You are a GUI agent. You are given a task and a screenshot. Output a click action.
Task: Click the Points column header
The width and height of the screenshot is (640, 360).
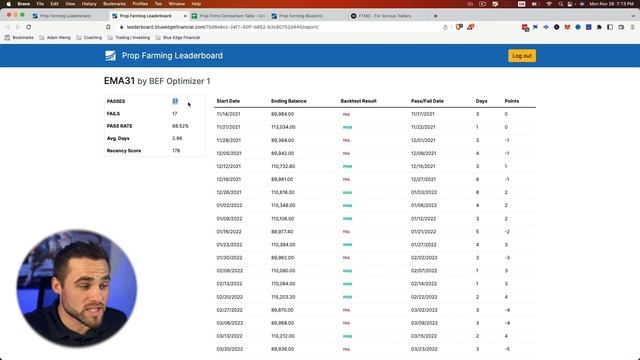pyautogui.click(x=512, y=101)
